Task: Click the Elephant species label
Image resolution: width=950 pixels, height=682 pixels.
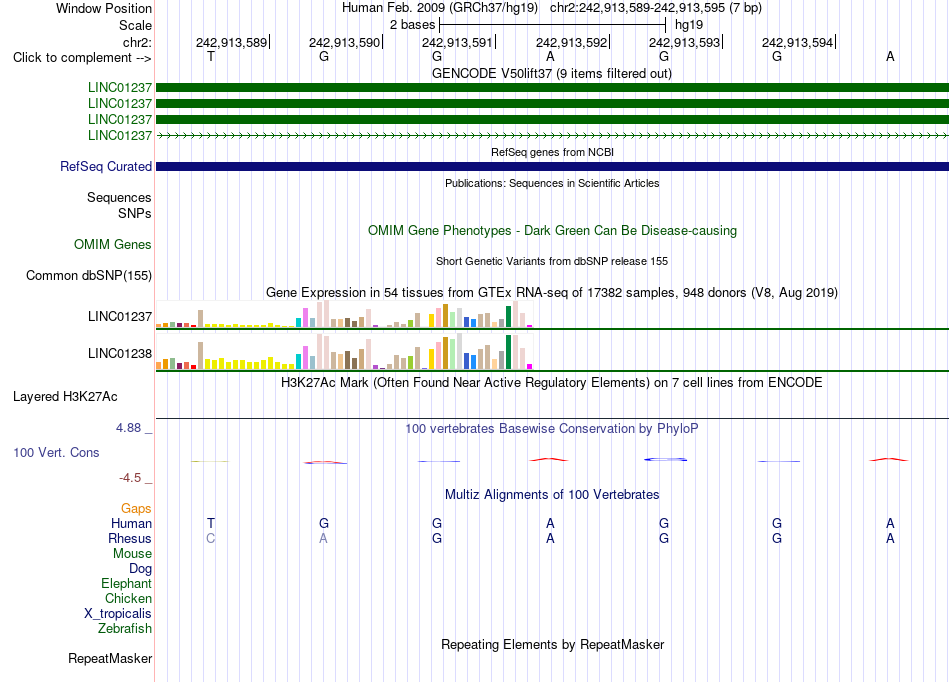Action: (x=126, y=583)
